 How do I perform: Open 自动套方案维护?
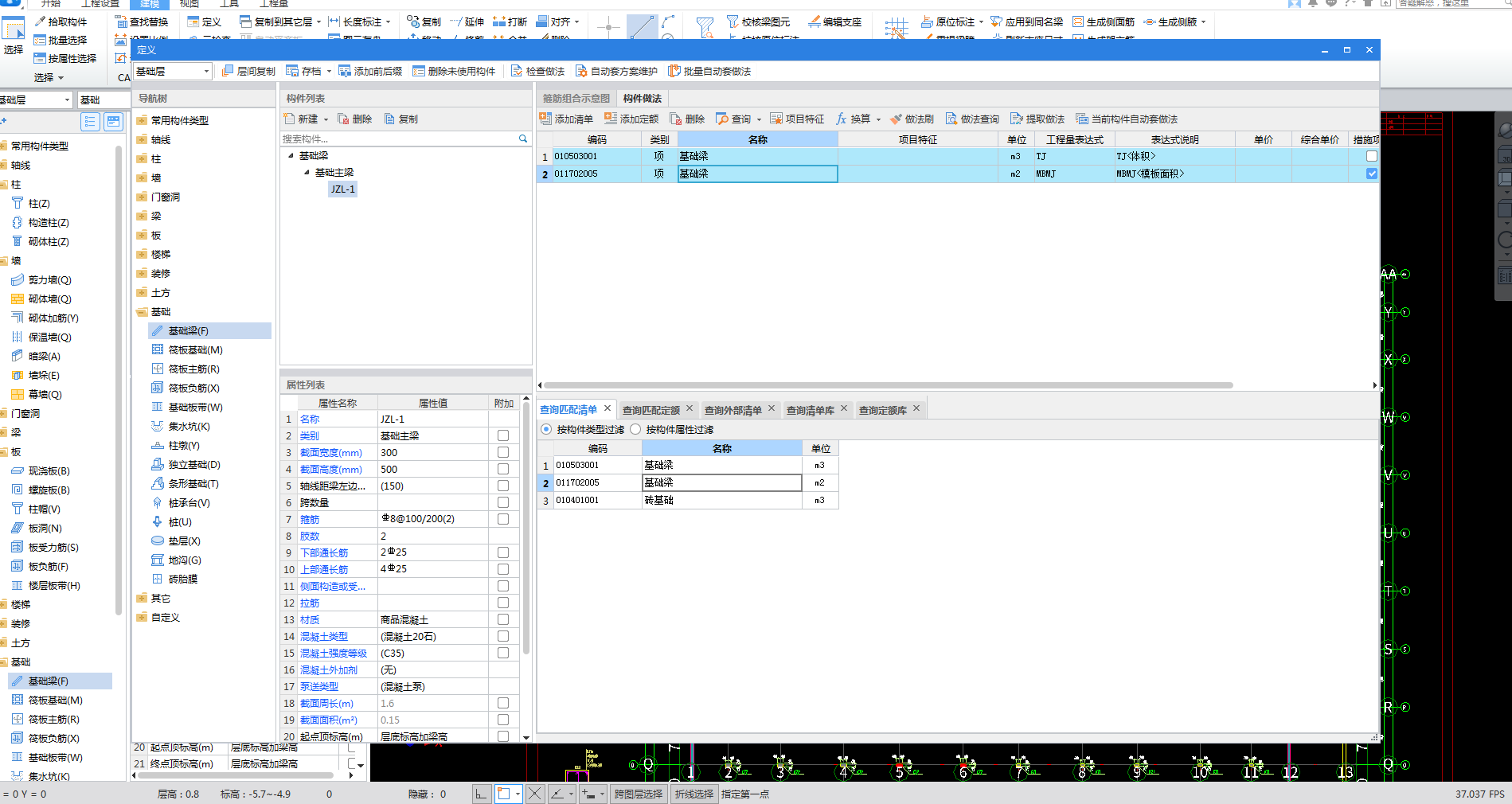617,71
